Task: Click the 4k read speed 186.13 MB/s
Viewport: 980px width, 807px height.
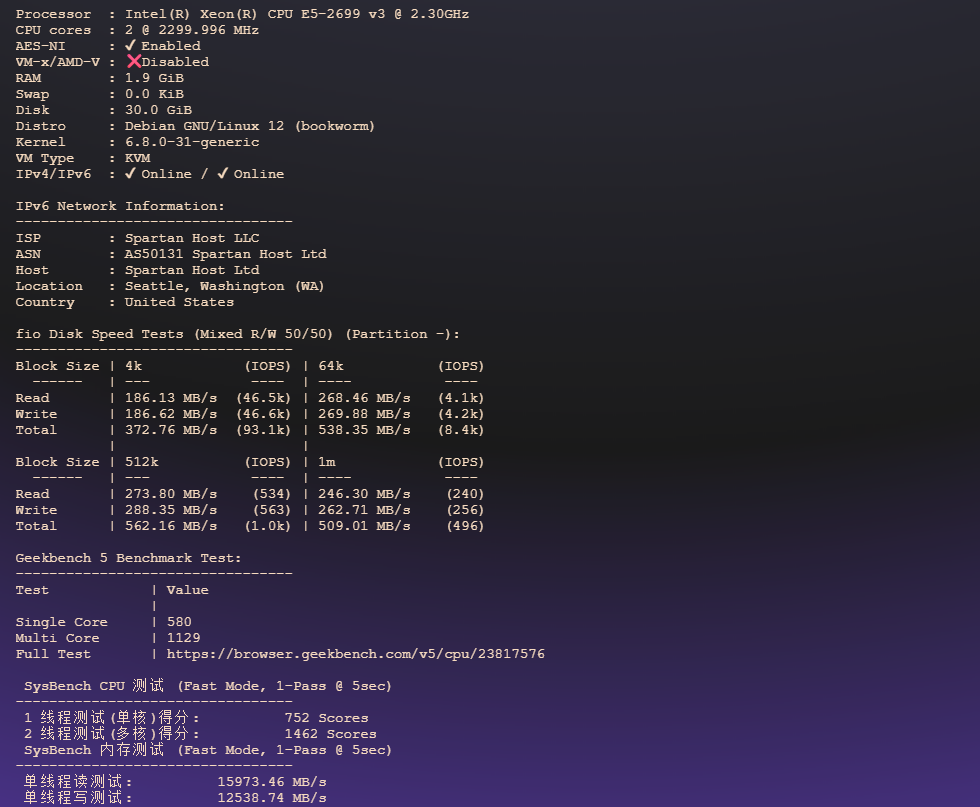Action: 170,398
